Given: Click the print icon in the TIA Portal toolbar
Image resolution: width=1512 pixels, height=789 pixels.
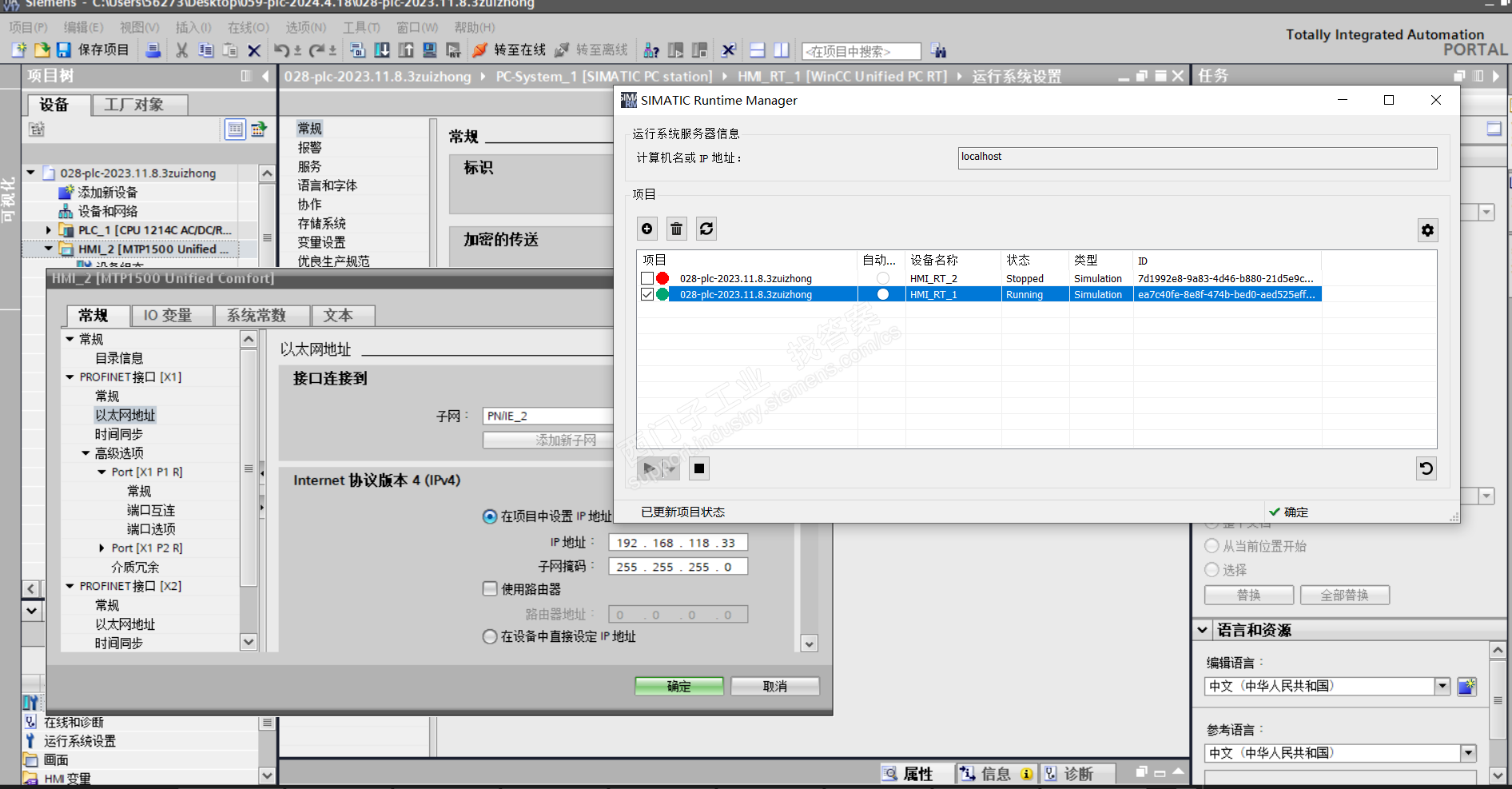Looking at the screenshot, I should click(153, 50).
